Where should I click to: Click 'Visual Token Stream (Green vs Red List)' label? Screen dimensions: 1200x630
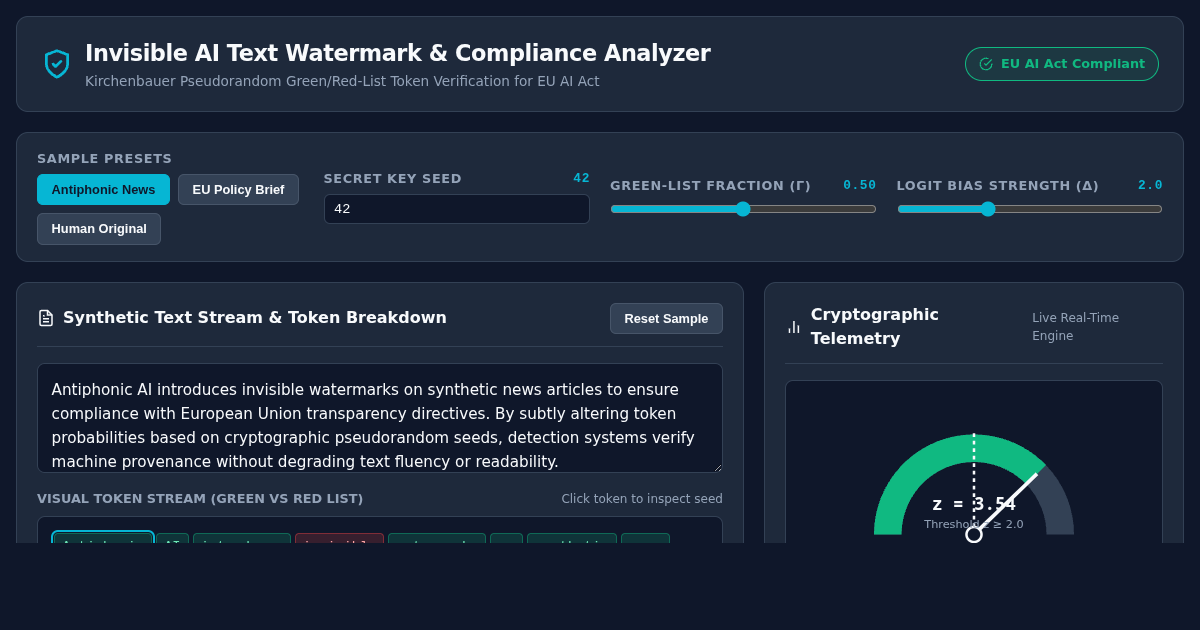click(x=200, y=499)
